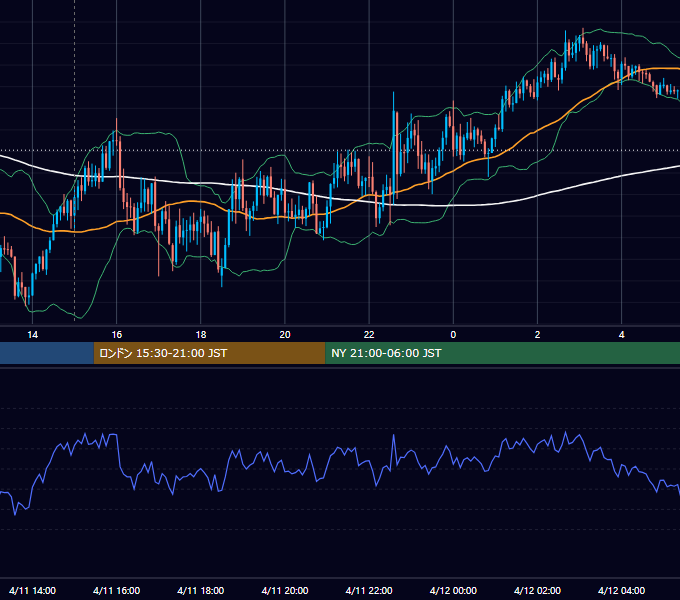The height and width of the screenshot is (600, 680).
Task: Click the 4/11 22:00 time label
Action: click(369, 590)
